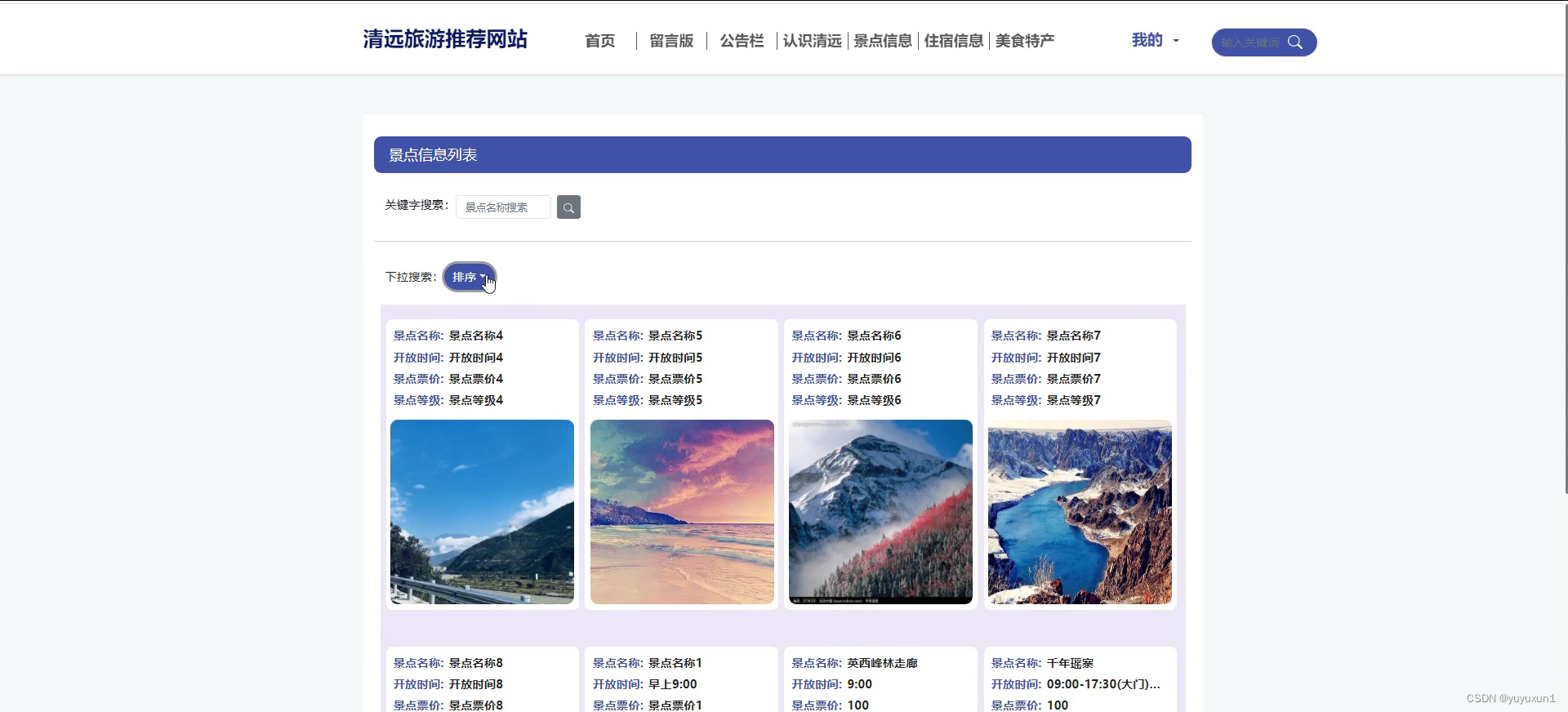
Task: Click the 景点名称4 title text
Action: pos(476,336)
